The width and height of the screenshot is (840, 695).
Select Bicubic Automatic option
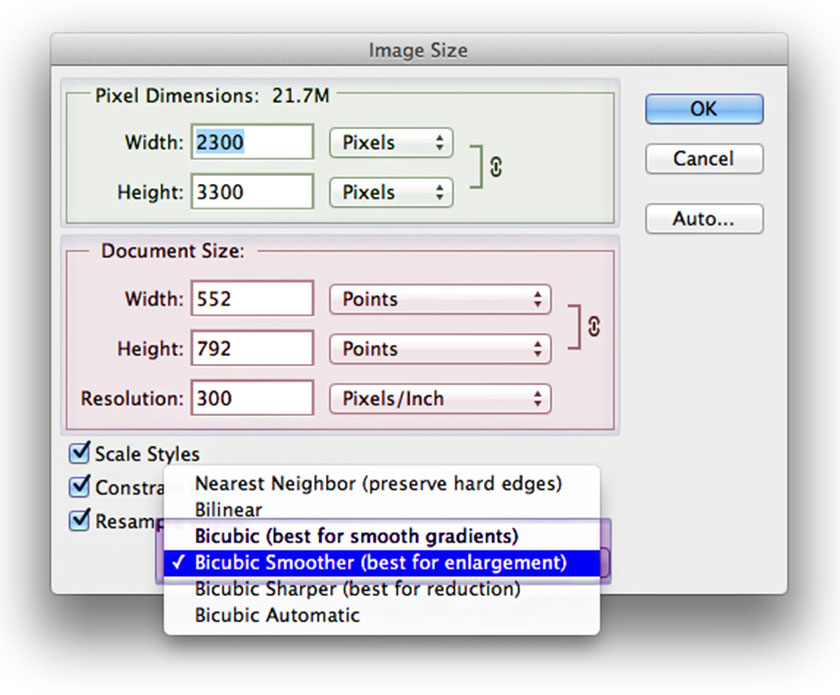click(277, 615)
